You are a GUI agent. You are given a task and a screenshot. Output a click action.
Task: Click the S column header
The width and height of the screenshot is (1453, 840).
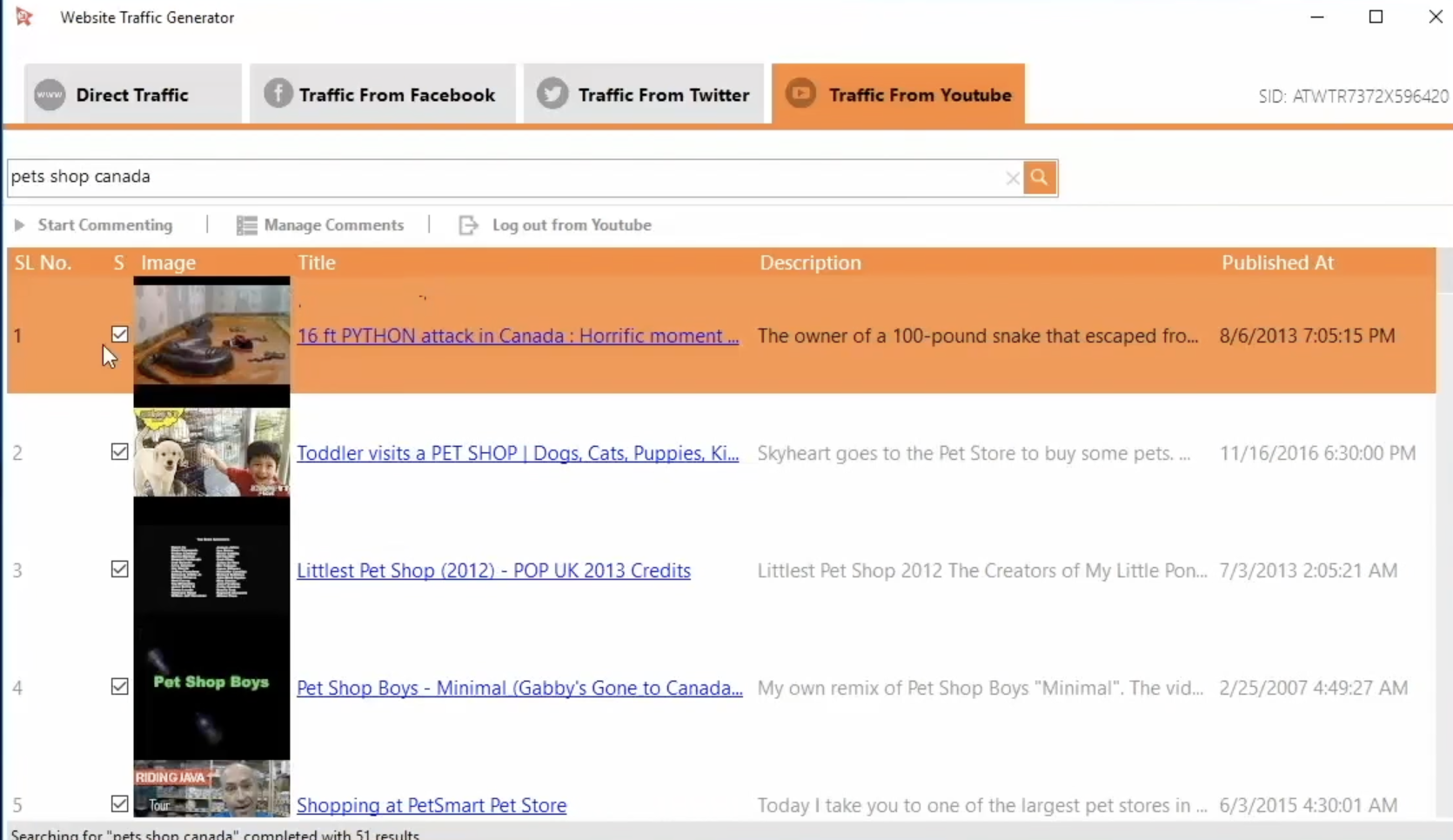tap(119, 263)
